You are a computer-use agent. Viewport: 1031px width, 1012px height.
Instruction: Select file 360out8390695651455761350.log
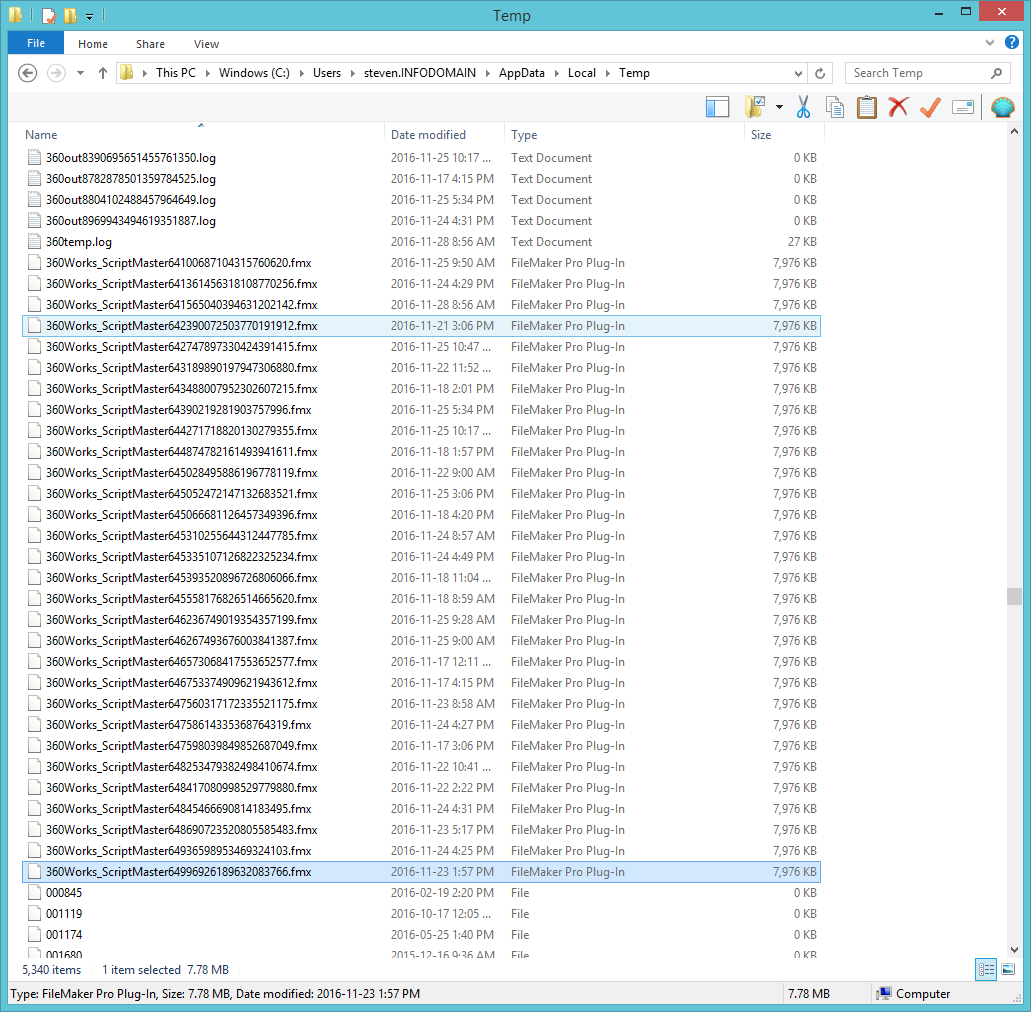coord(131,158)
